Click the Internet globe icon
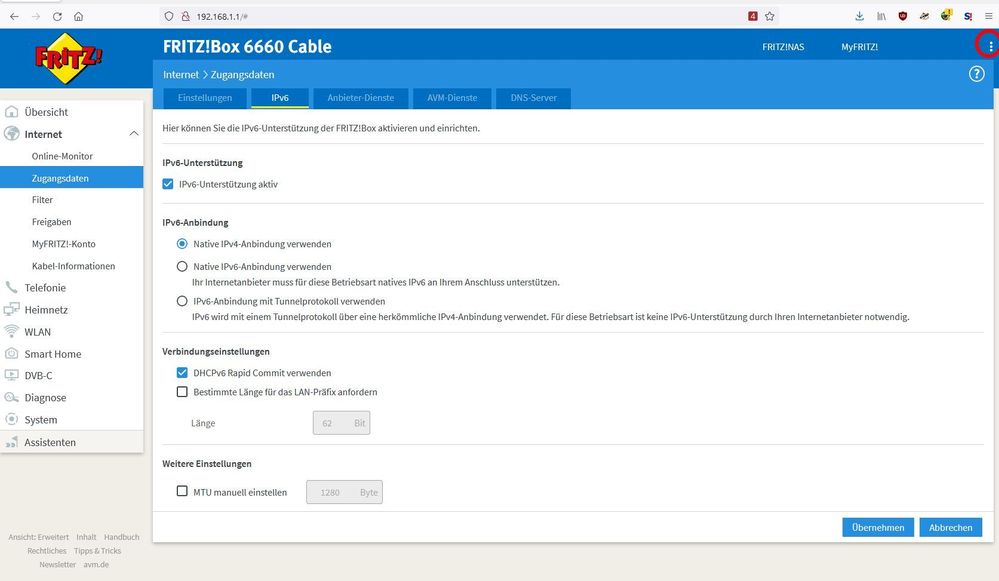This screenshot has height=581, width=999. tap(11, 134)
